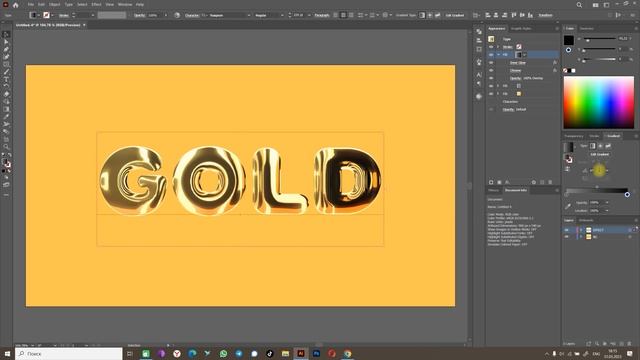Click the align left text icon
Image resolution: width=640 pixels, height=360 pixels.
tap(336, 15)
